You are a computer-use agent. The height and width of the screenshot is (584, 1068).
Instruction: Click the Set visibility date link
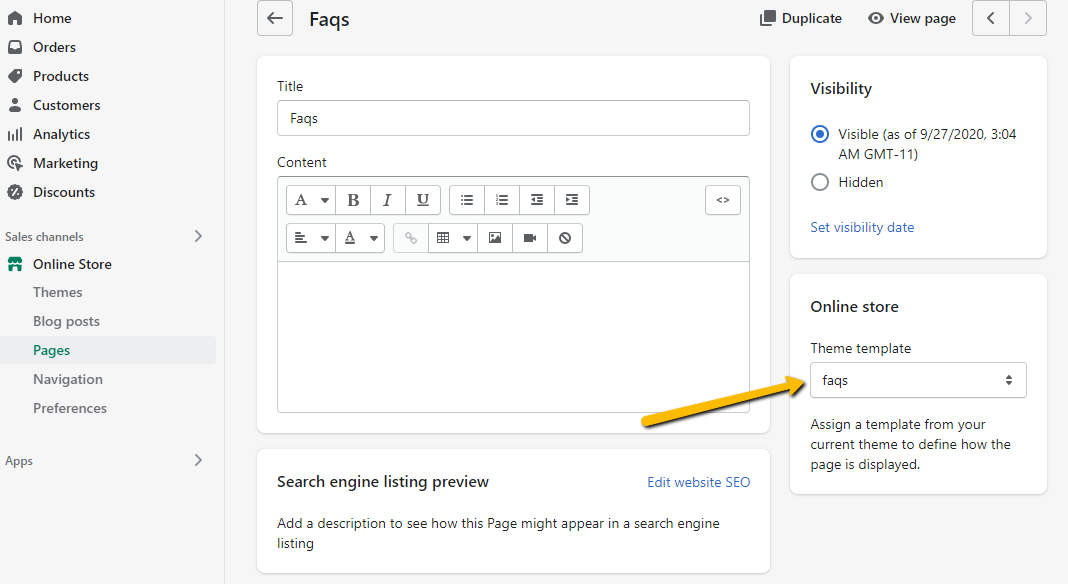862,227
